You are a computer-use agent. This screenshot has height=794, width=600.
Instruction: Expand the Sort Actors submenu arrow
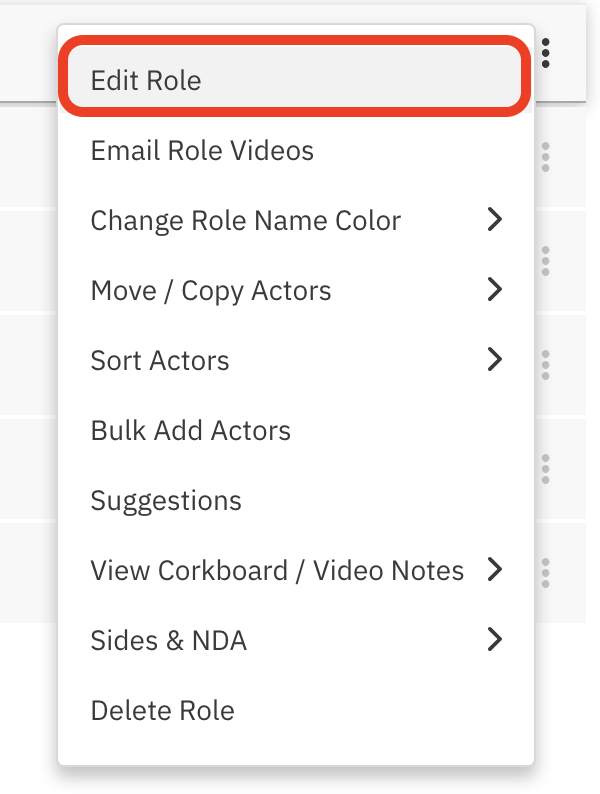pos(494,360)
